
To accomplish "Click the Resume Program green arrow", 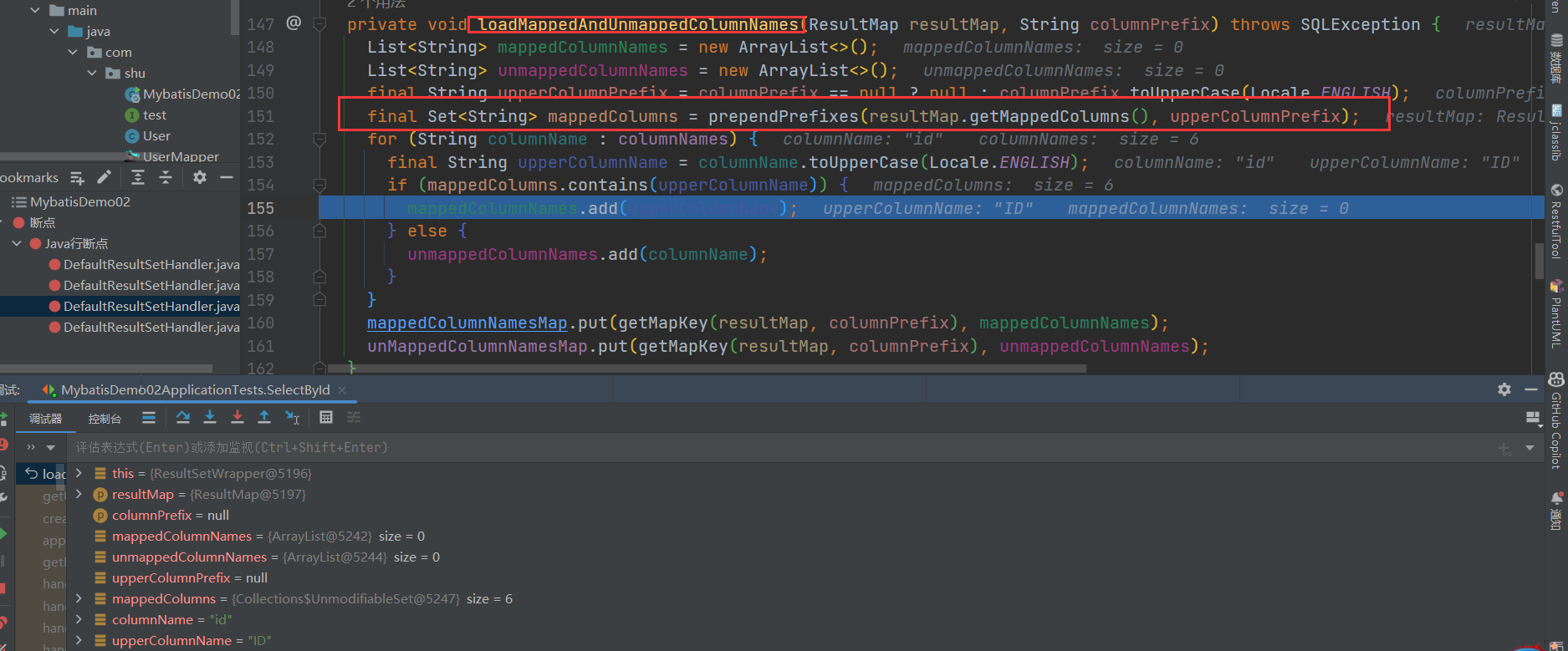I will point(3,533).
